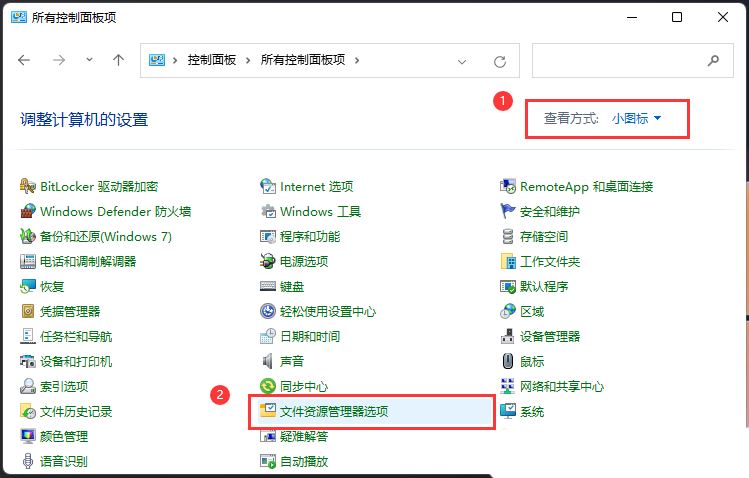Screen dimensions: 749x478
Task: Click the Windows Defender 防火墙 icon
Action: tap(28, 211)
